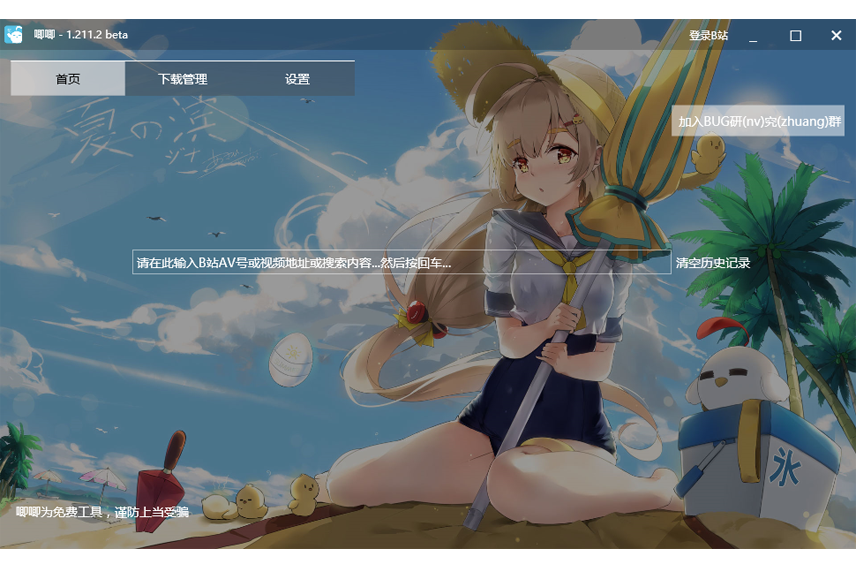The width and height of the screenshot is (856, 568).
Task: Click 登录B站 to log in
Action: (x=708, y=36)
